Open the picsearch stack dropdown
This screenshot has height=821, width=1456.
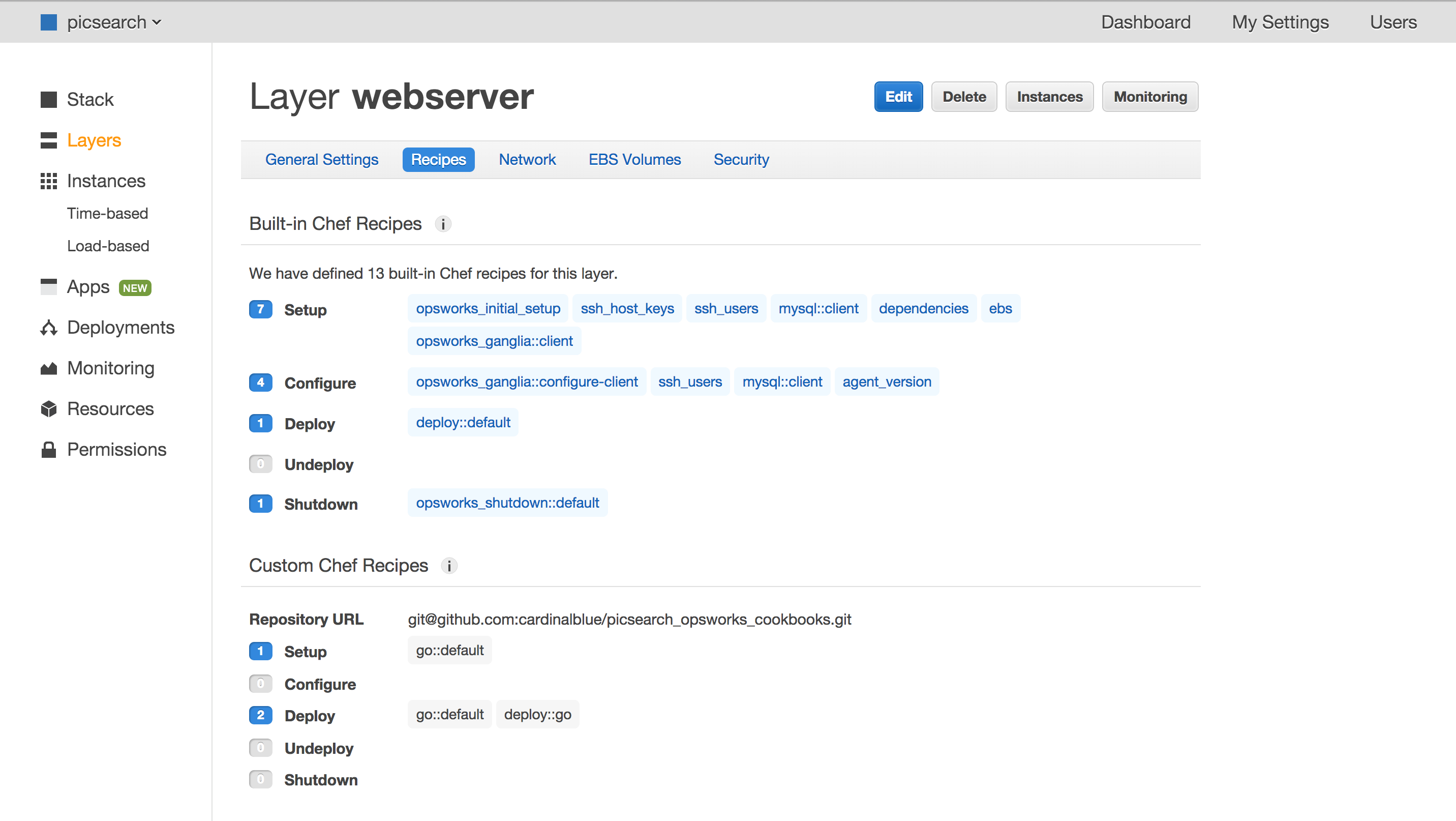(x=113, y=22)
